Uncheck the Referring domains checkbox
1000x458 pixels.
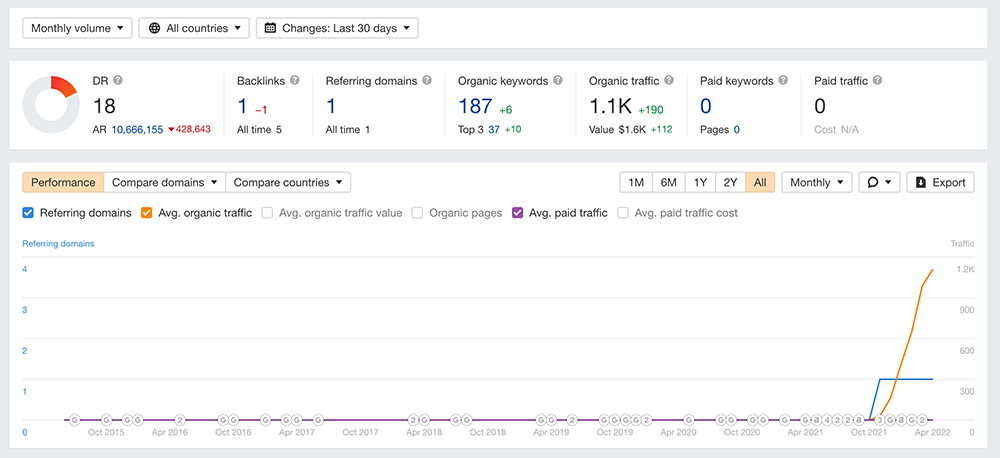[29, 213]
